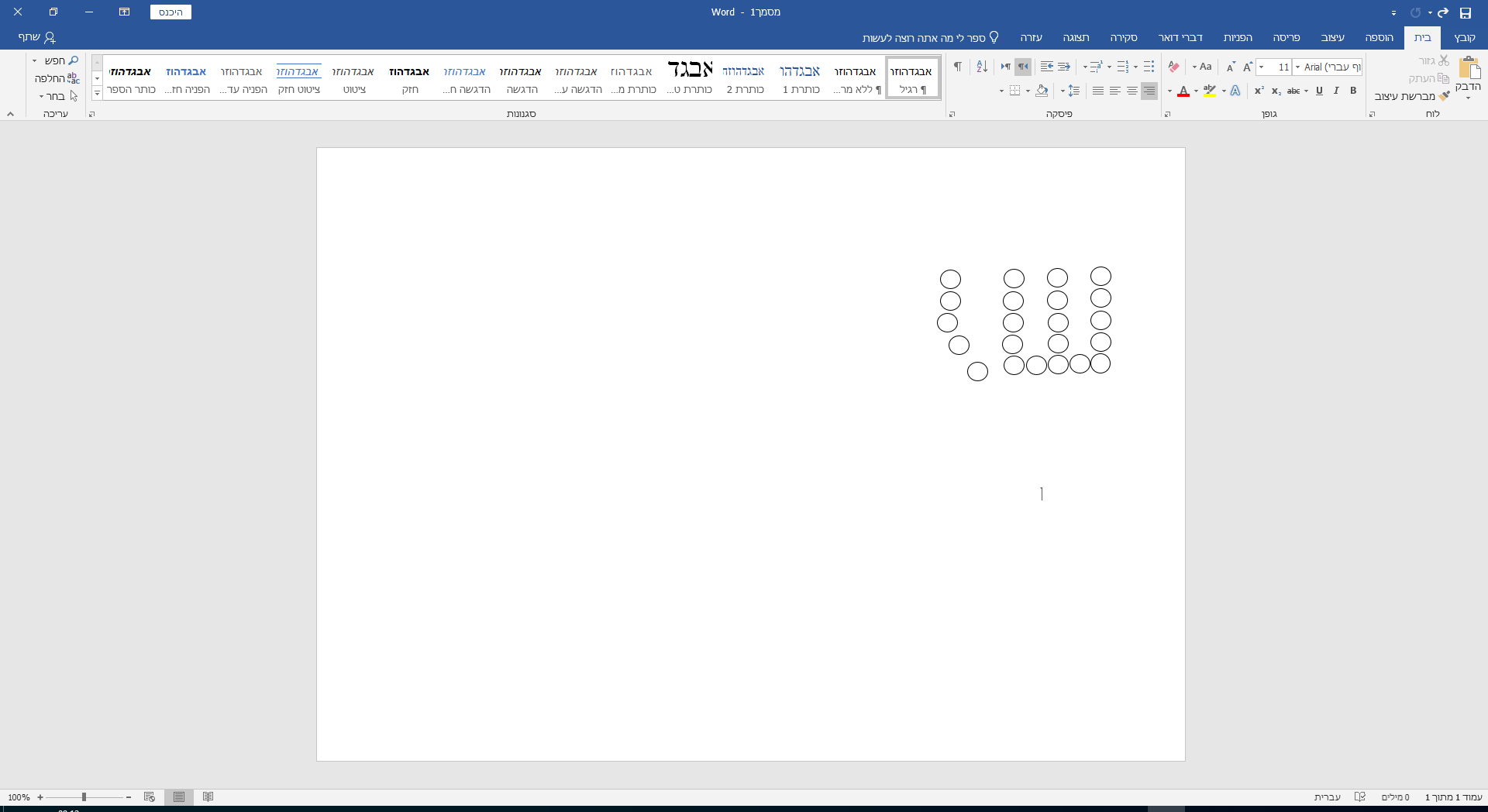Screen dimensions: 1488x812
Task: Click the language indicator (עברית)
Action: tap(1328, 797)
